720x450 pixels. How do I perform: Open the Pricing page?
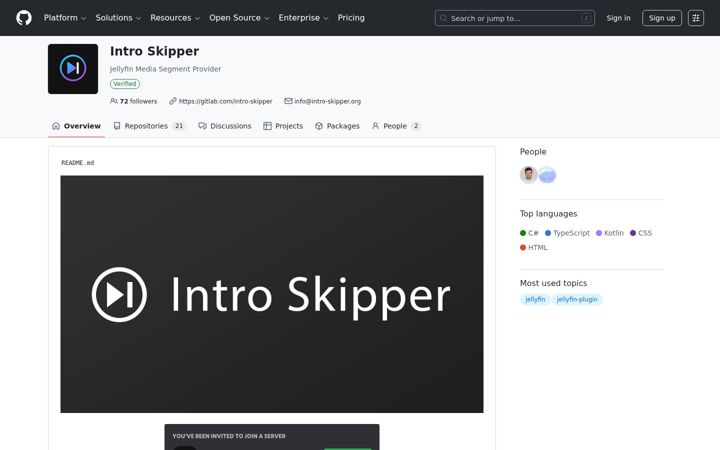click(351, 18)
